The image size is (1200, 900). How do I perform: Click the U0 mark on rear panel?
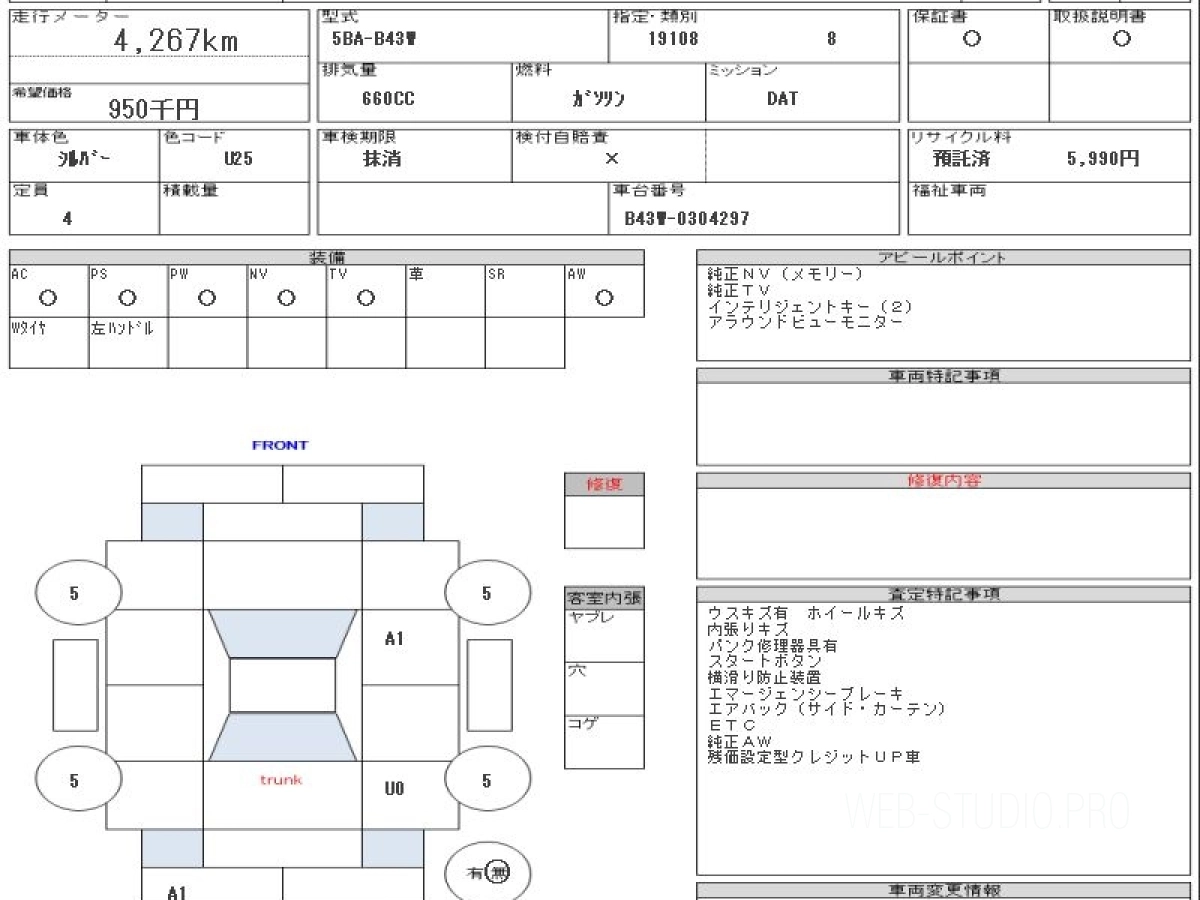point(394,789)
